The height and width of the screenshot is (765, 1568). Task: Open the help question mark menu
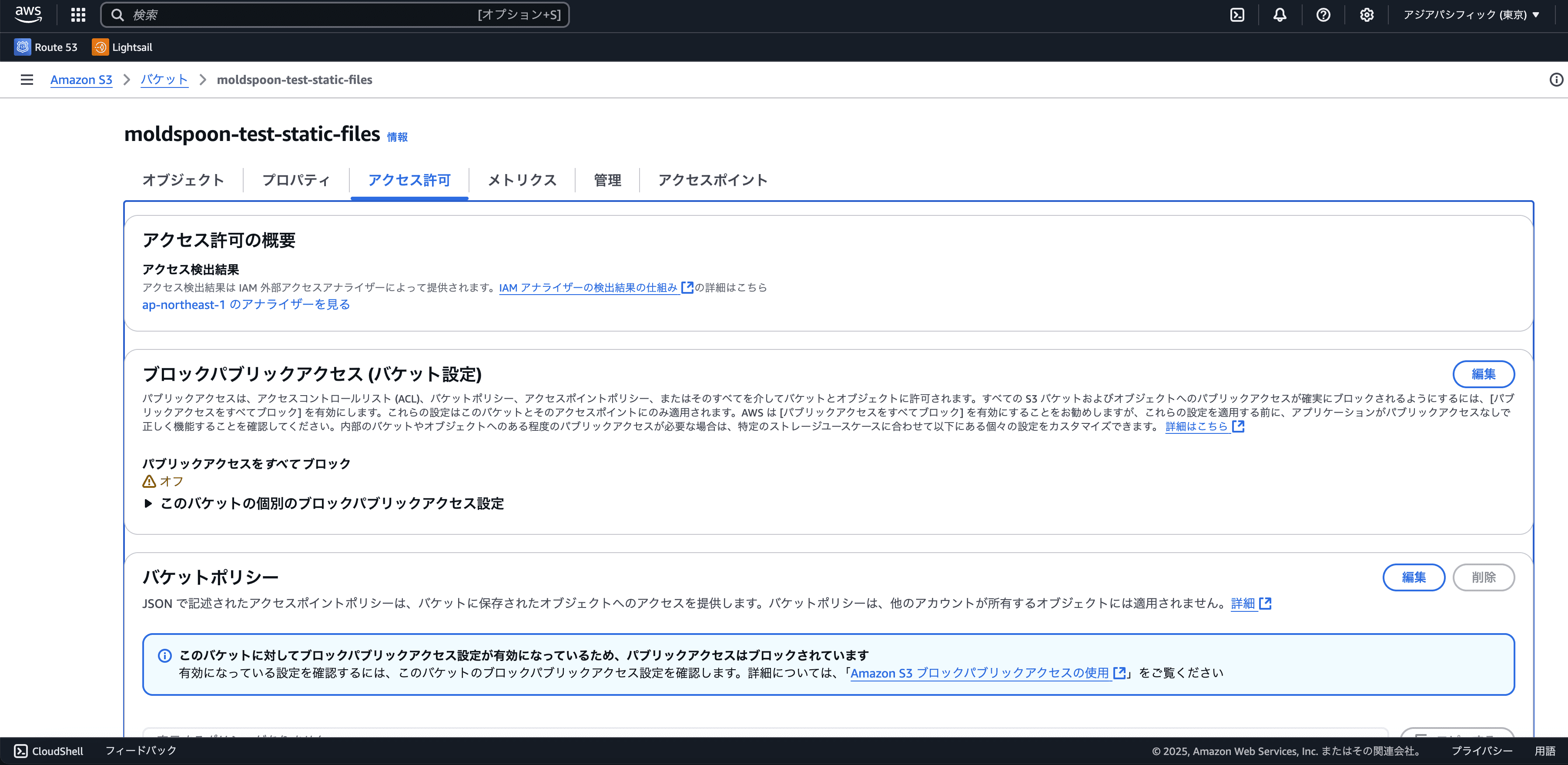point(1323,15)
